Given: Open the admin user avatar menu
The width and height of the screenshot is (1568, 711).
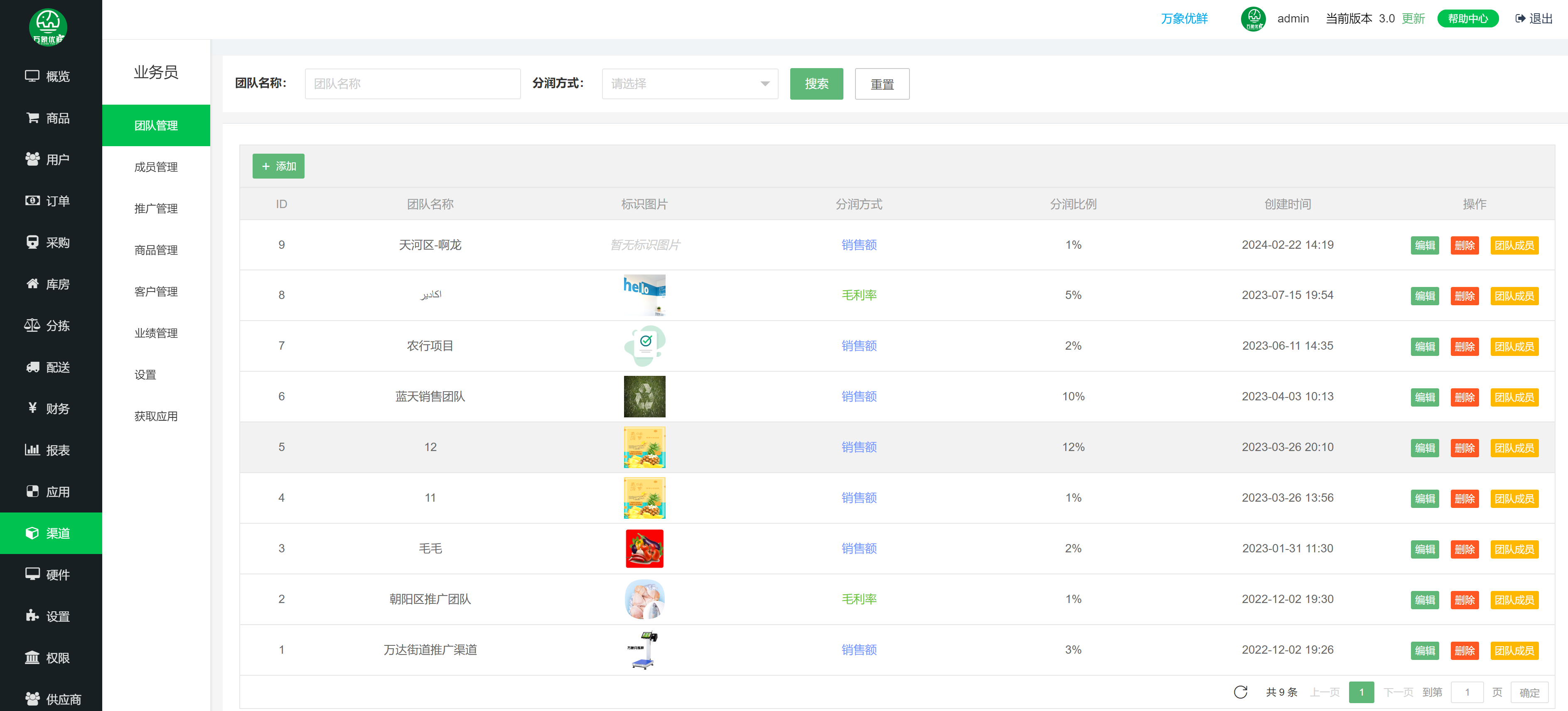Looking at the screenshot, I should [1253, 19].
